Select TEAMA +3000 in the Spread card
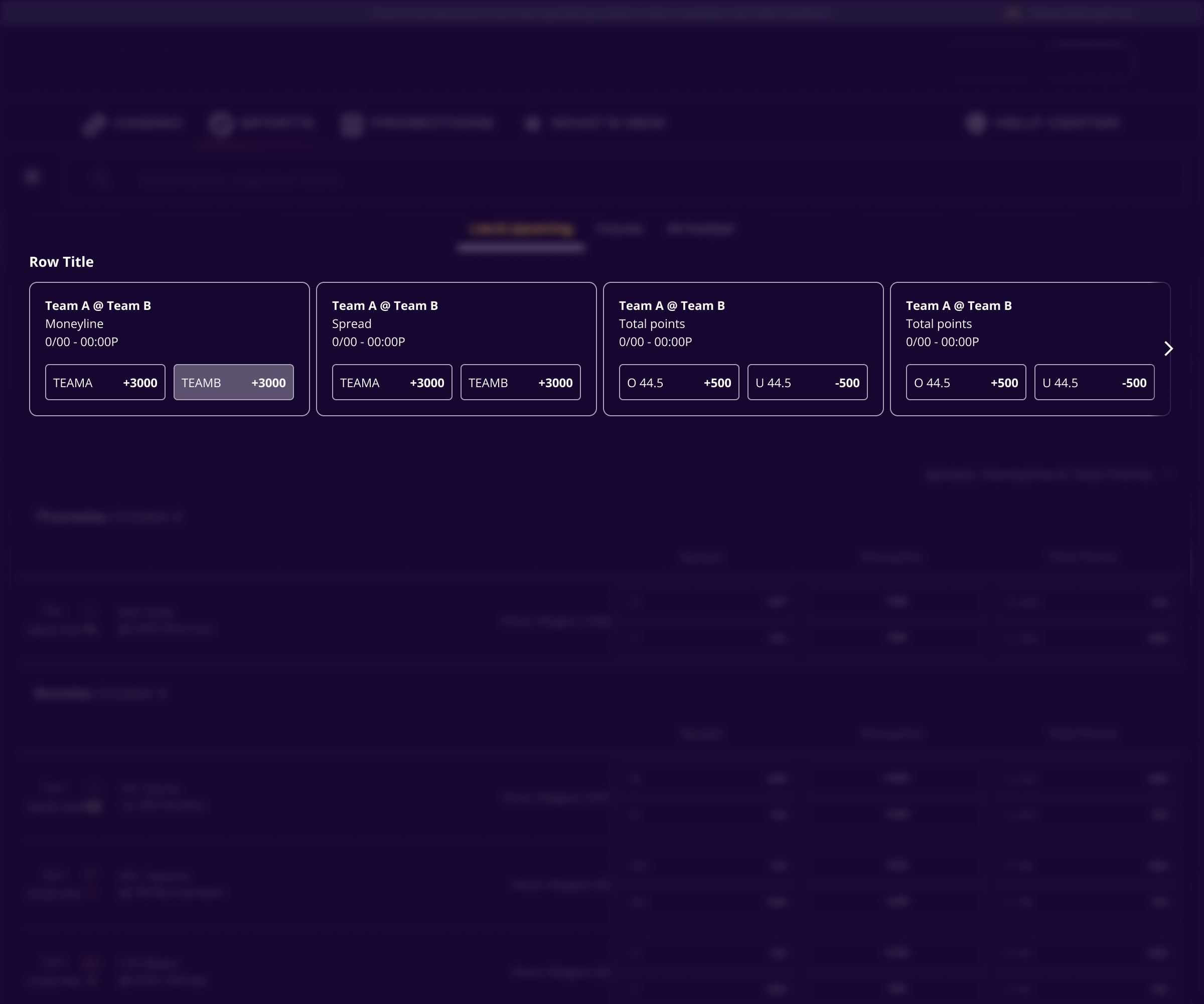This screenshot has height=1004, width=1204. [392, 382]
